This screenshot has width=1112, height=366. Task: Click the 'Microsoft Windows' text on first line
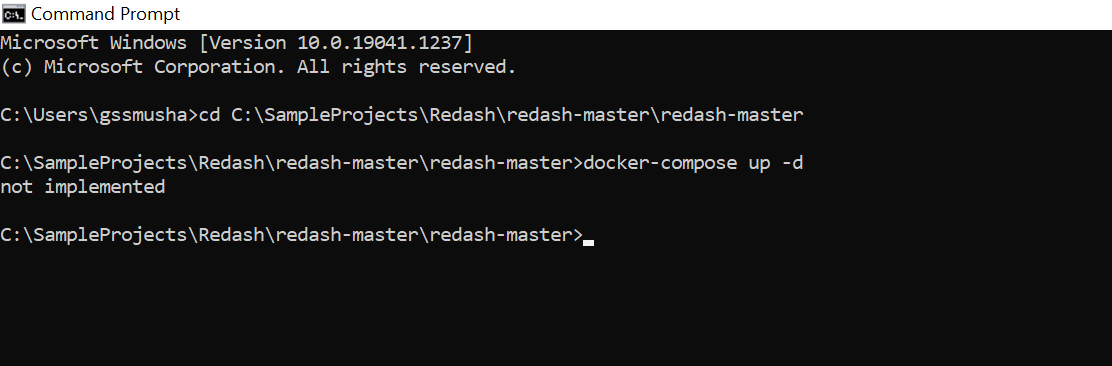pos(94,43)
